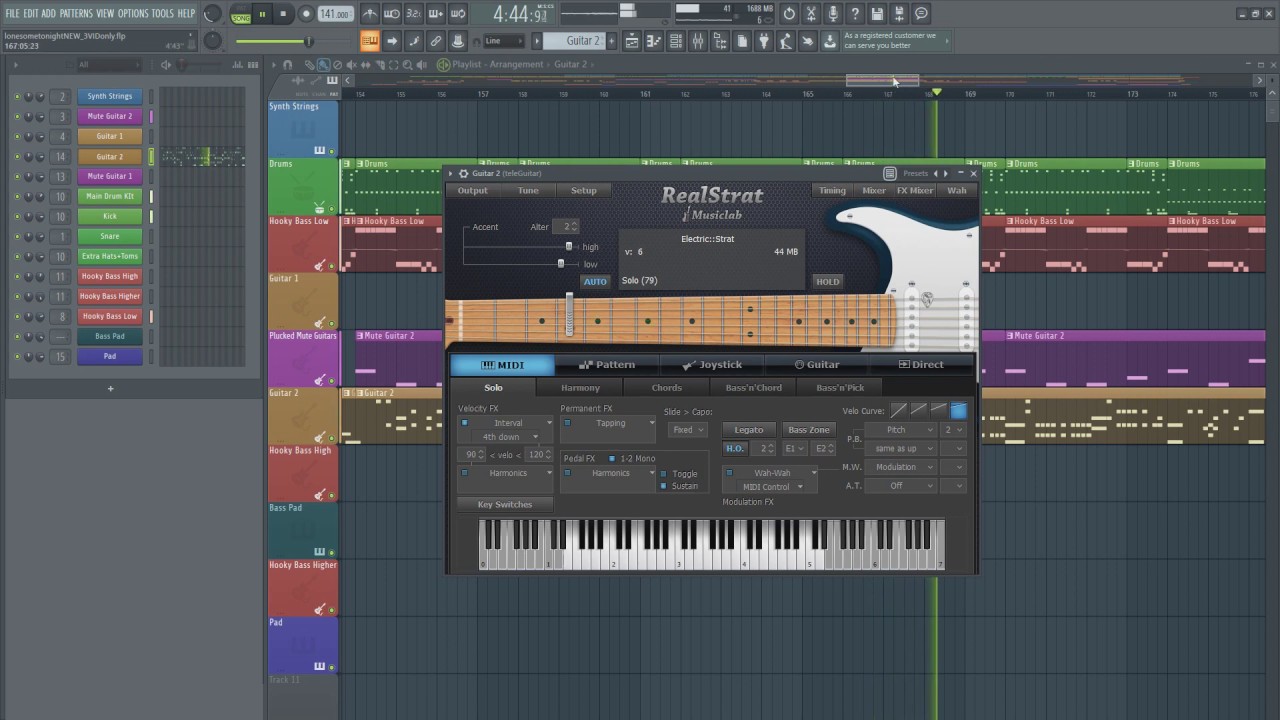
Task: Click the Bass Zone button
Action: [x=808, y=430]
